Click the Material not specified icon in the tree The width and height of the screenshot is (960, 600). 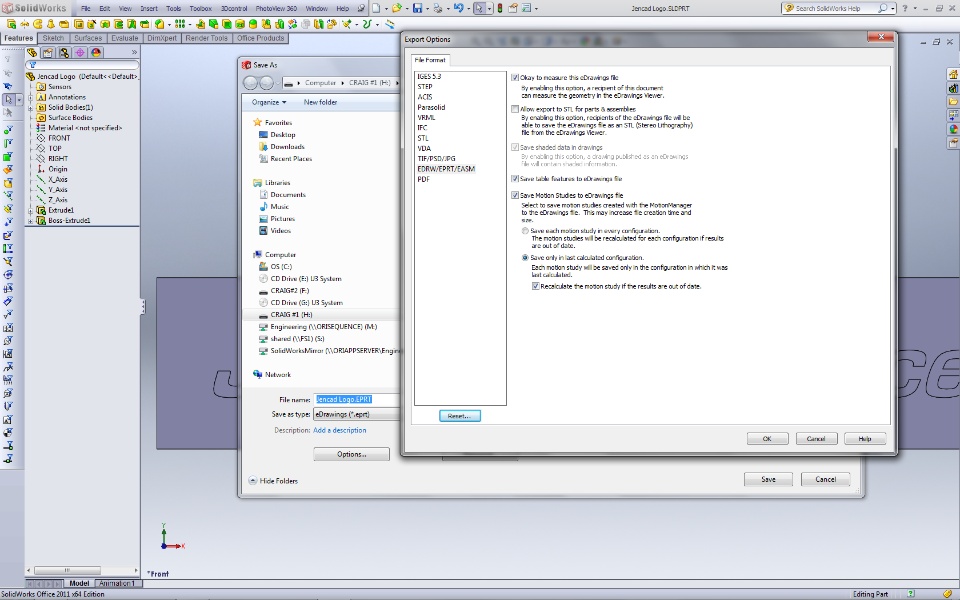click(41, 127)
